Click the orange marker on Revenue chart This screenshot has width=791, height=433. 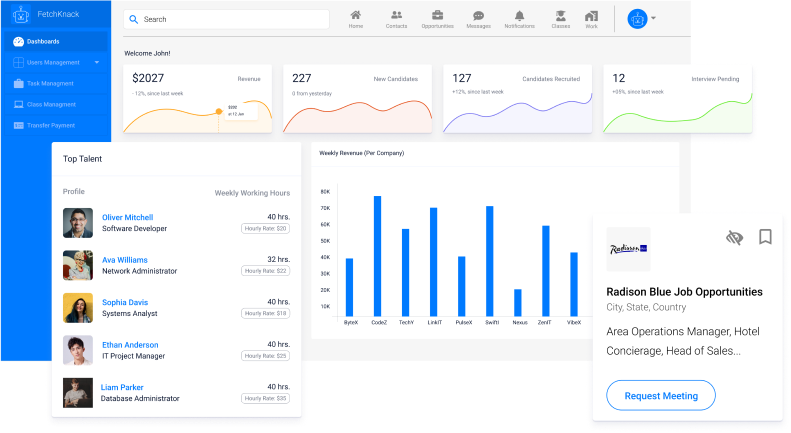pyautogui.click(x=219, y=111)
